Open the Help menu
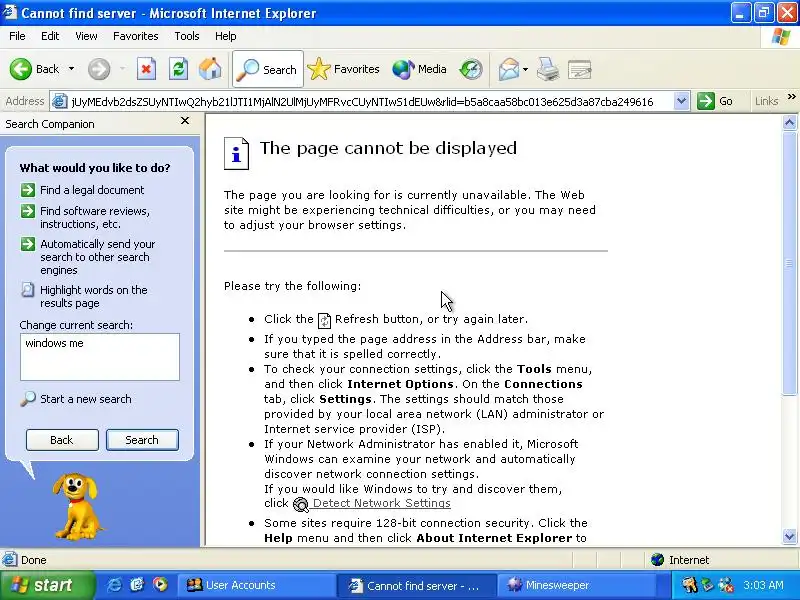The width and height of the screenshot is (800, 600). pyautogui.click(x=226, y=36)
